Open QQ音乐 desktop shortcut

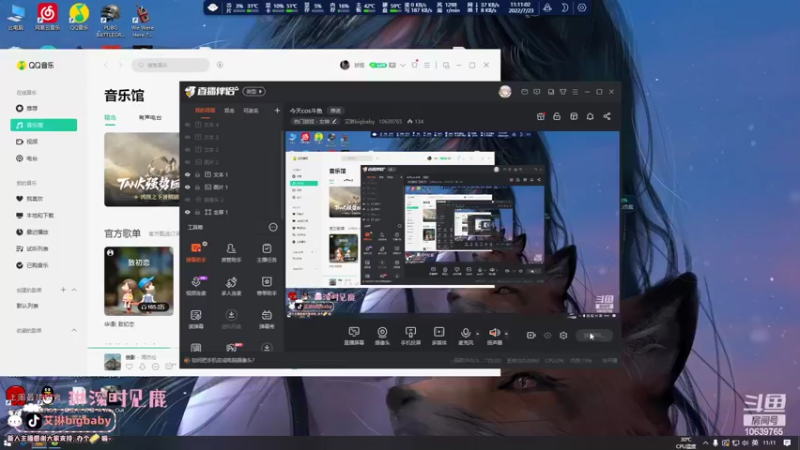[79, 16]
